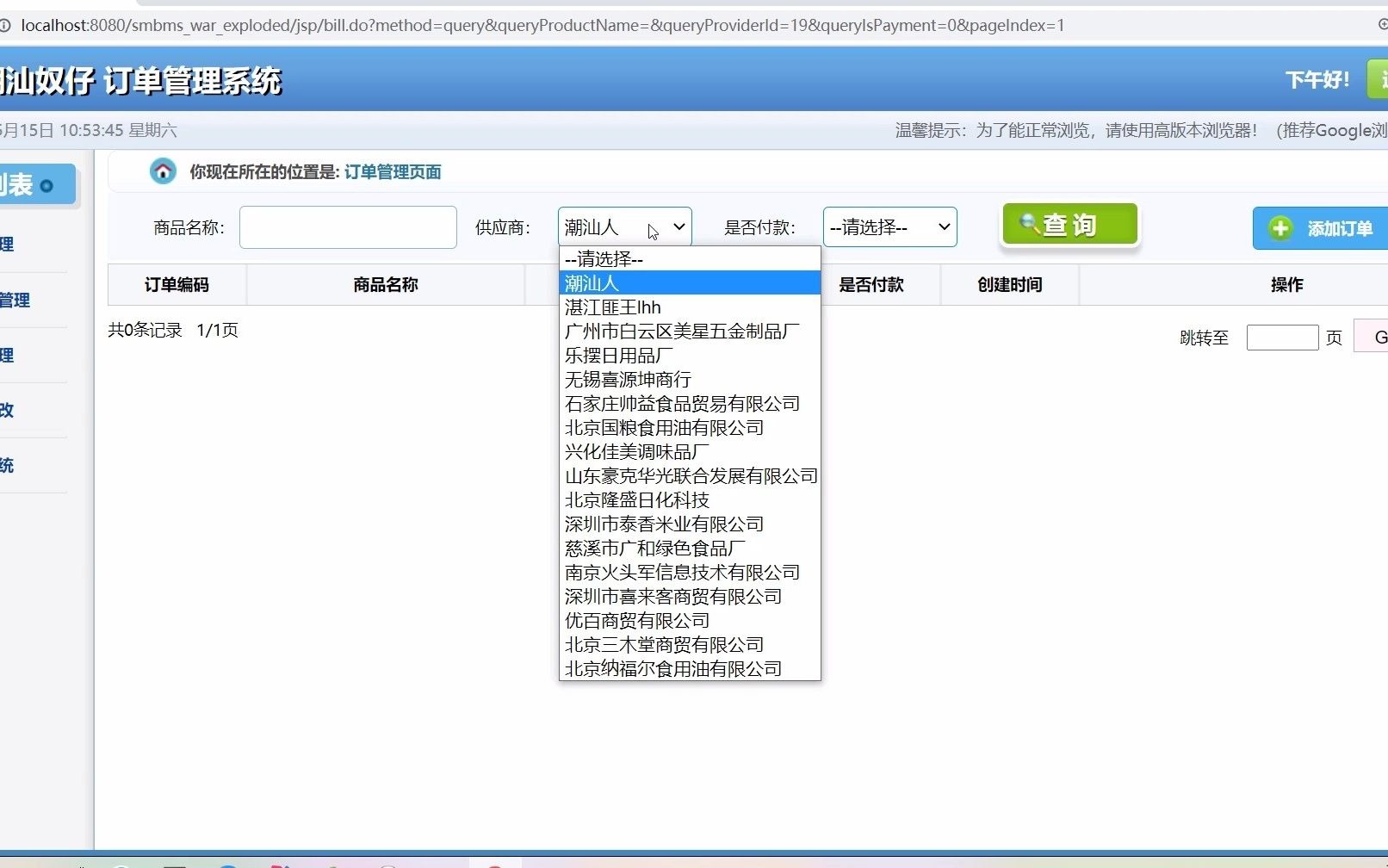Click the green plus icon on 添加订单

coord(1280,228)
